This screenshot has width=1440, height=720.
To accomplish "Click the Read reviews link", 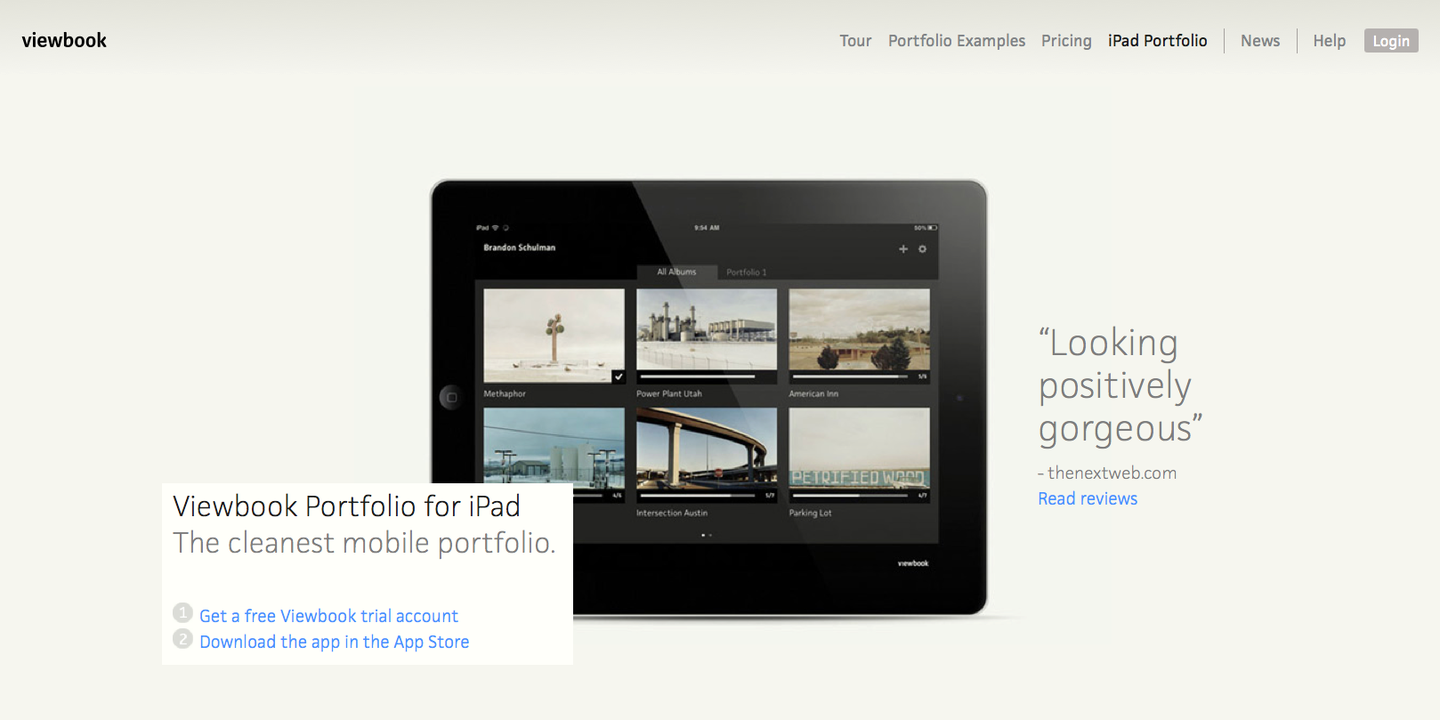I will 1087,499.
